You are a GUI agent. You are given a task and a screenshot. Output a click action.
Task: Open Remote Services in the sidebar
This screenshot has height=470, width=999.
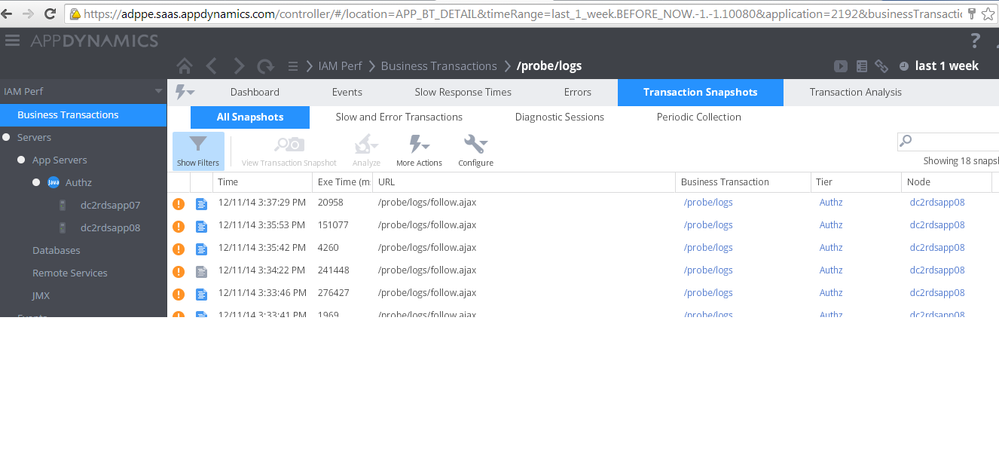[x=70, y=273]
